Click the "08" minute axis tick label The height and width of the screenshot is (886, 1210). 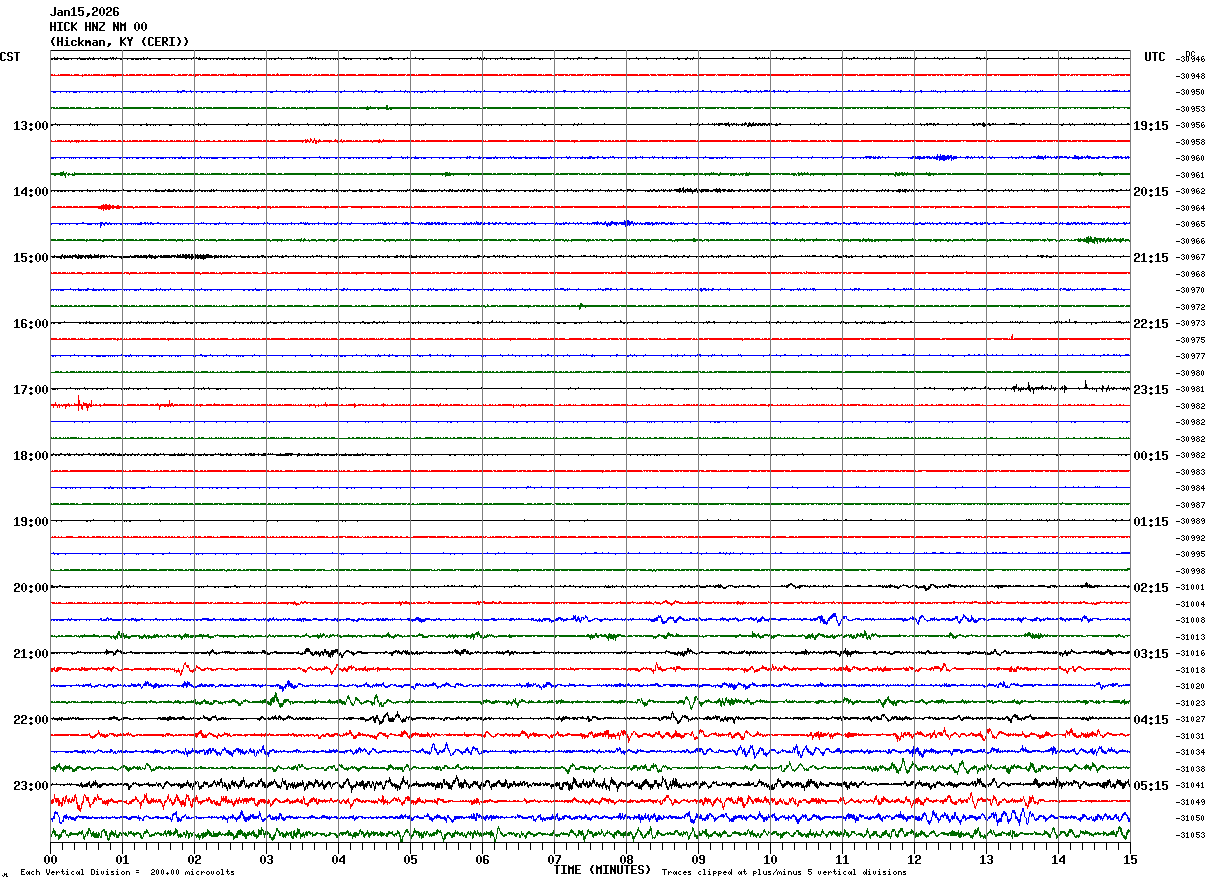coord(626,859)
